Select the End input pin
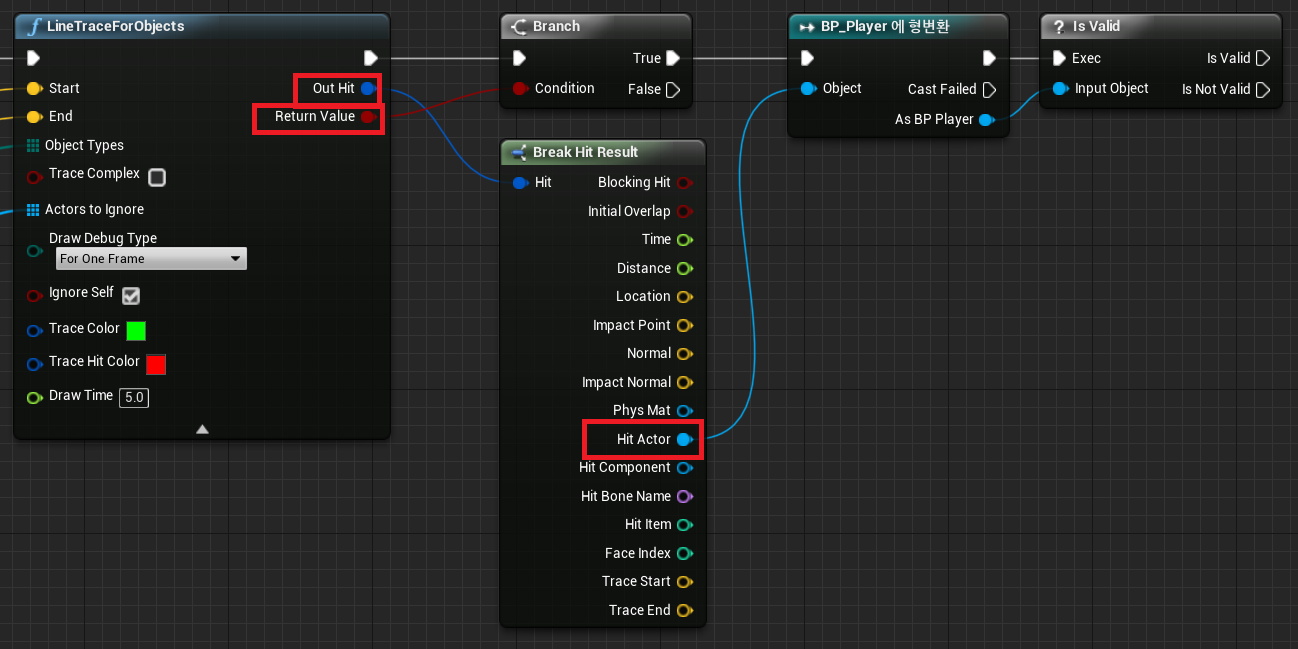This screenshot has width=1298, height=649. point(34,116)
